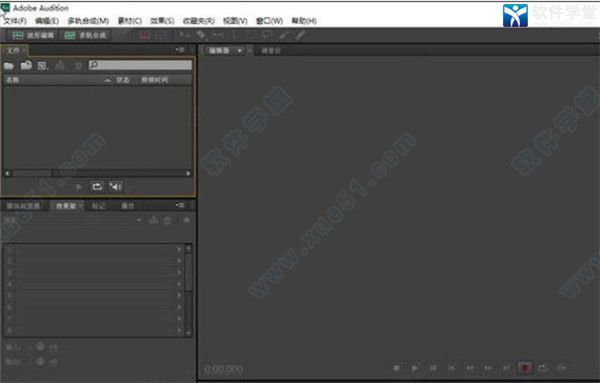Switch to the Waveform editor view button
The image size is (600, 383).
coord(33,36)
